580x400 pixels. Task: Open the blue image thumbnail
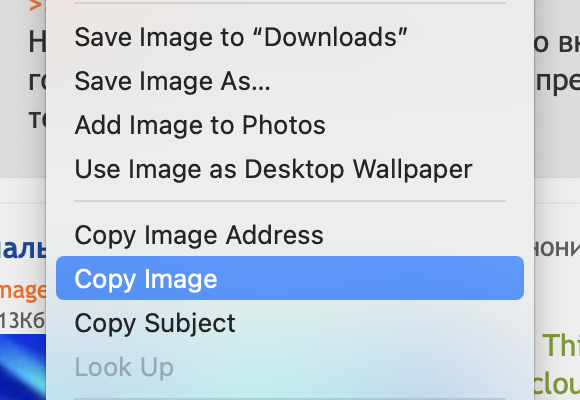click(23, 367)
